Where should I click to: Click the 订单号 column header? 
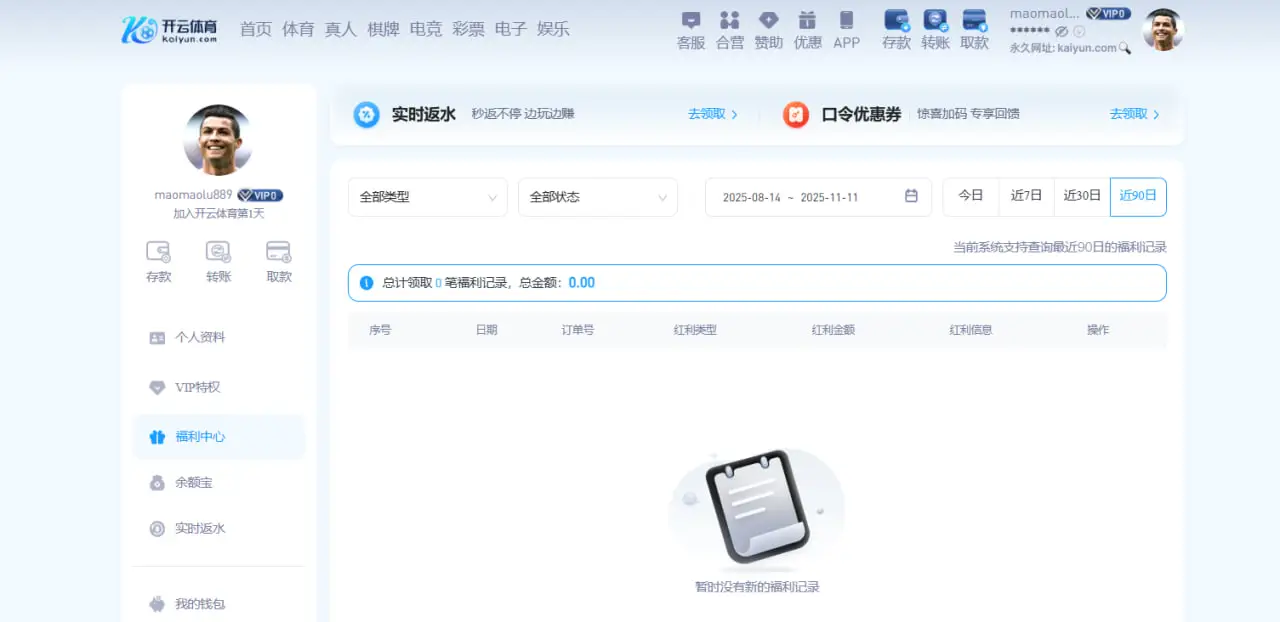click(x=578, y=330)
